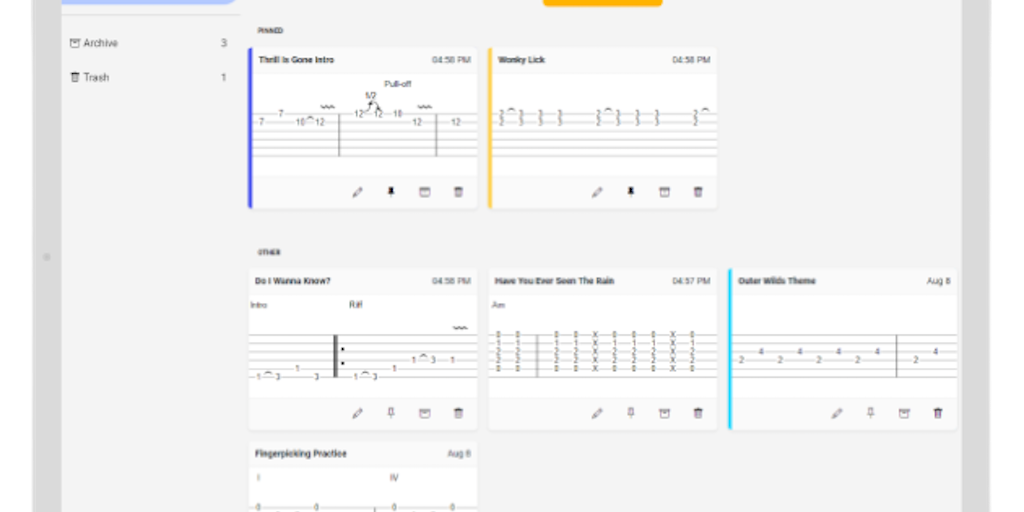Image resolution: width=1024 pixels, height=512 pixels.
Task: Archive the Do I Wanna Know? note
Action: (x=424, y=413)
